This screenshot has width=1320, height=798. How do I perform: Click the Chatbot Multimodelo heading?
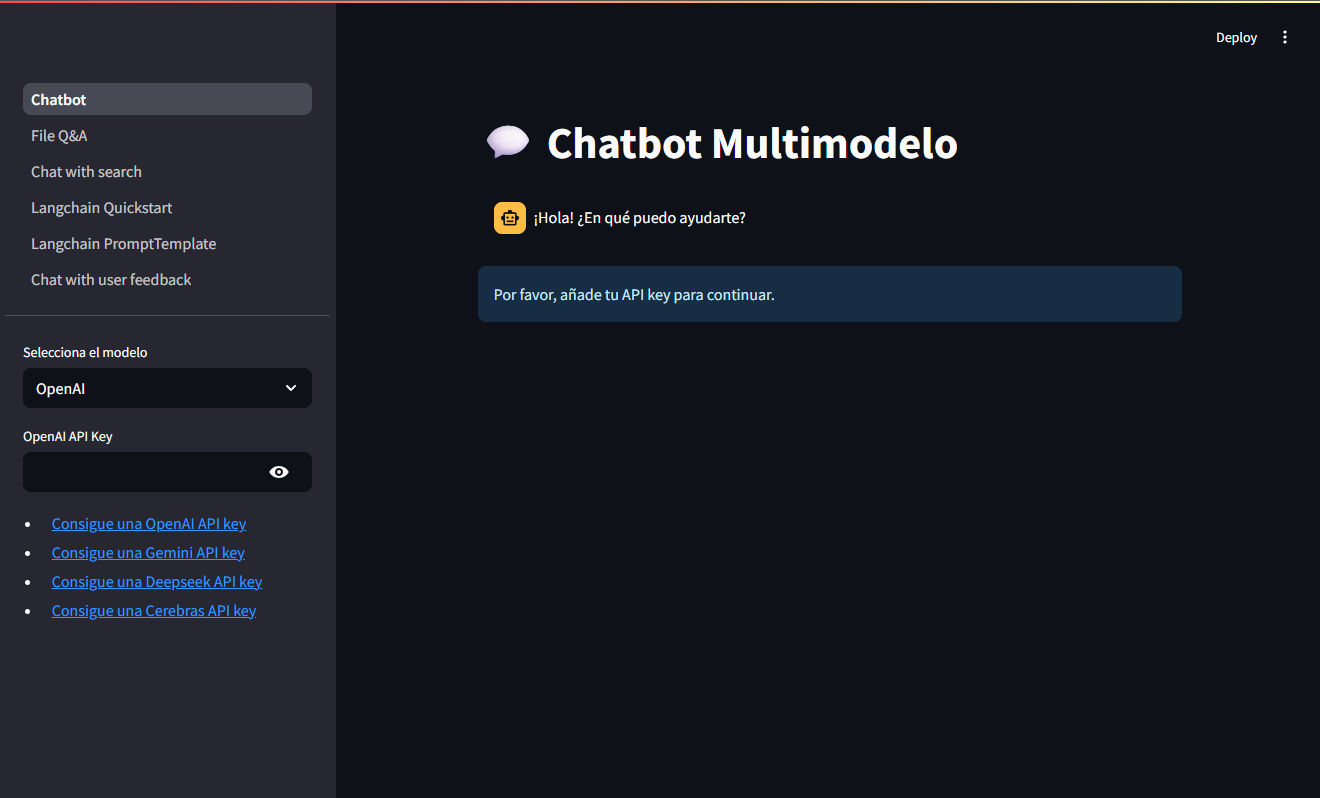752,143
